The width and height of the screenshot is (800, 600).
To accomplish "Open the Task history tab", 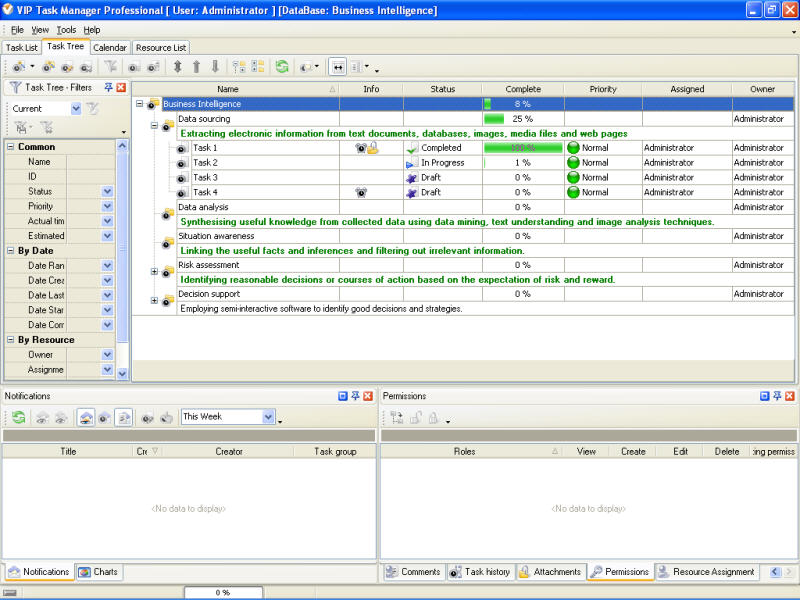I will click(x=480, y=572).
